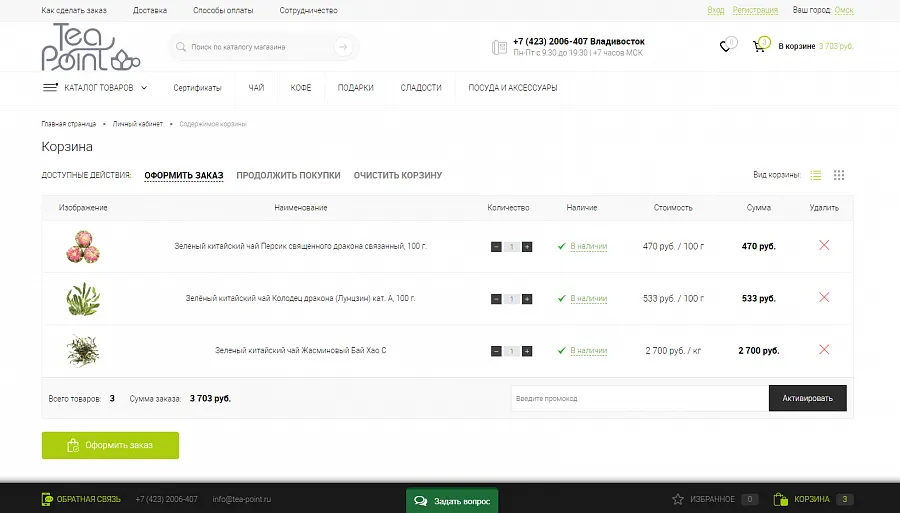Switch cart to grid view icon
The width and height of the screenshot is (900, 513).
839,175
